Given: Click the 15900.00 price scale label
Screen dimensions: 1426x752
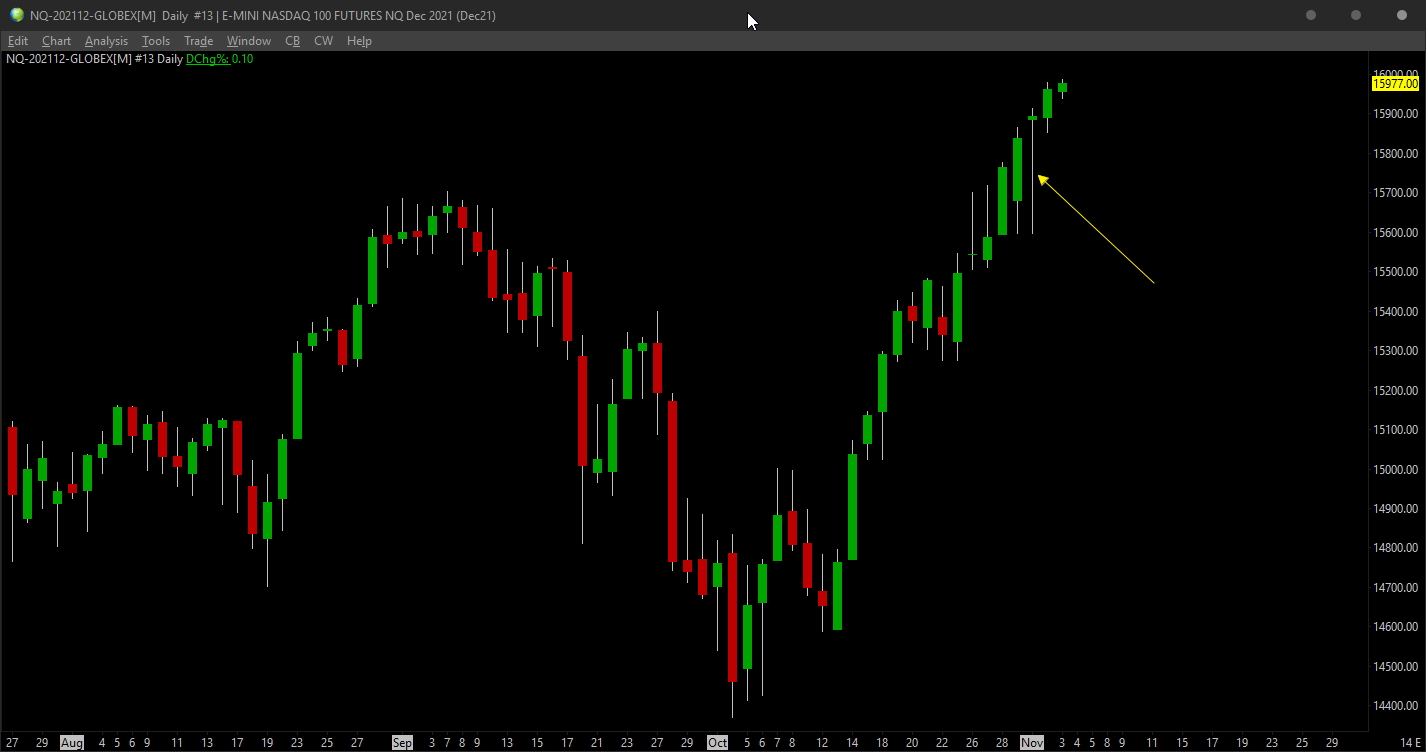Looking at the screenshot, I should click(1396, 114).
